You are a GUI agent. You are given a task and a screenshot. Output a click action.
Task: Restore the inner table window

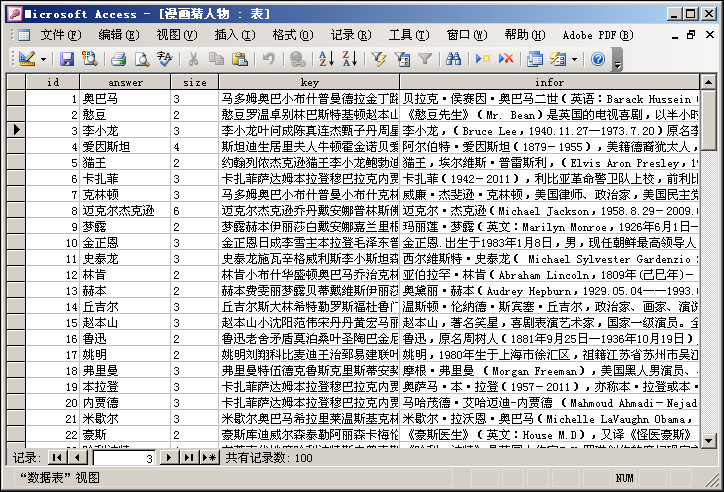click(x=691, y=35)
